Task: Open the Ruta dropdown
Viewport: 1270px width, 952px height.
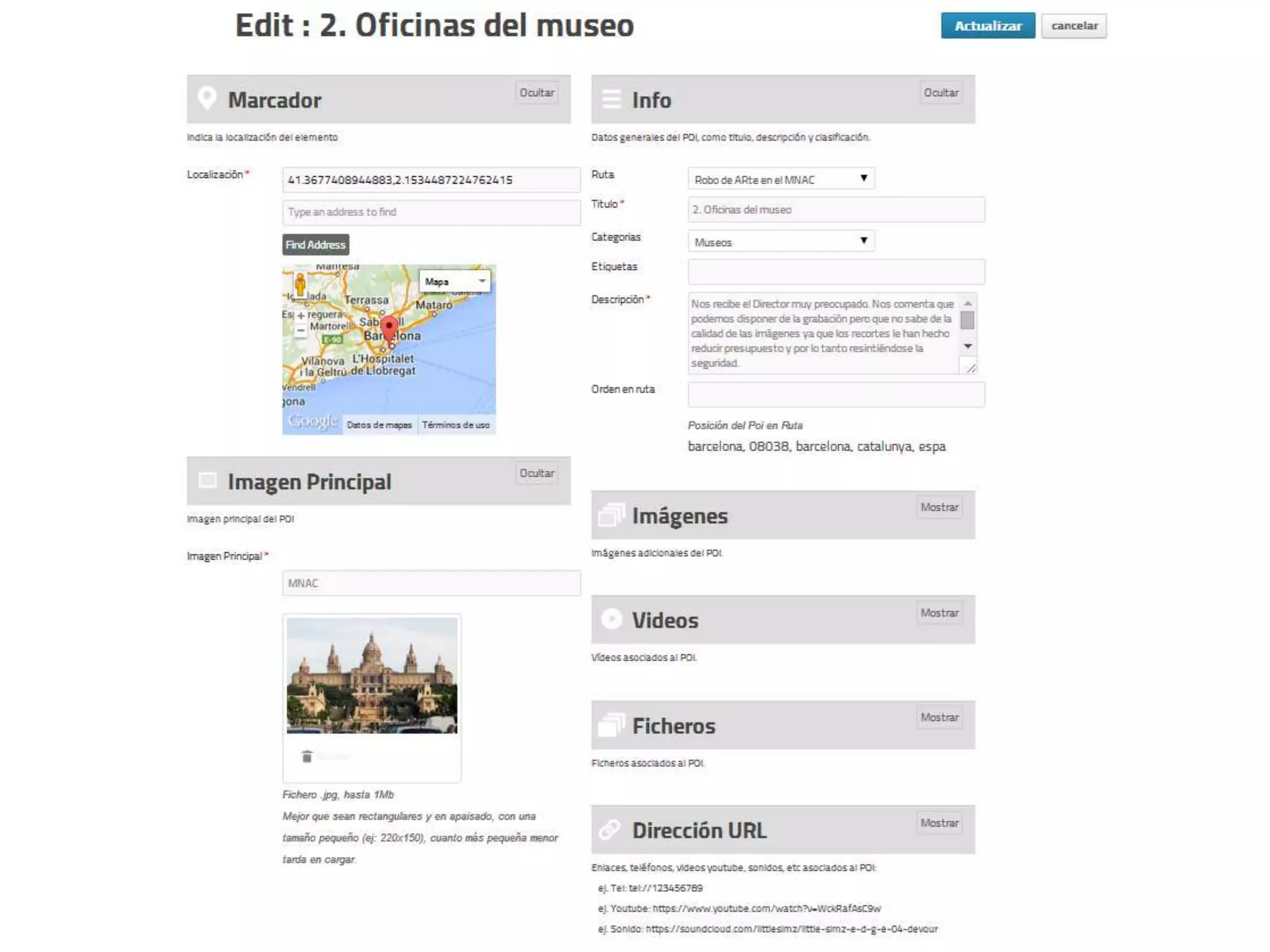Action: (781, 179)
